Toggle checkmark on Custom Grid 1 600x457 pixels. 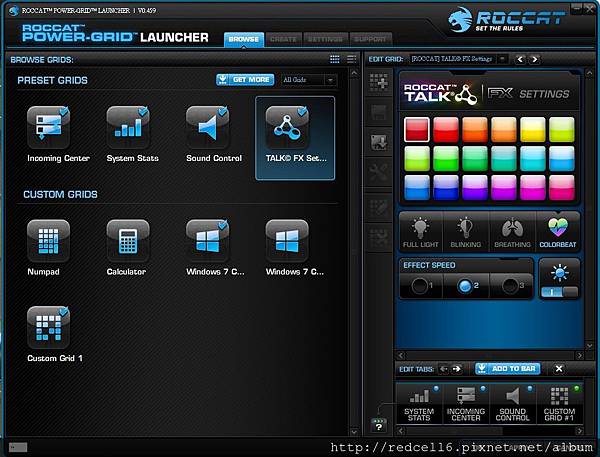64,312
